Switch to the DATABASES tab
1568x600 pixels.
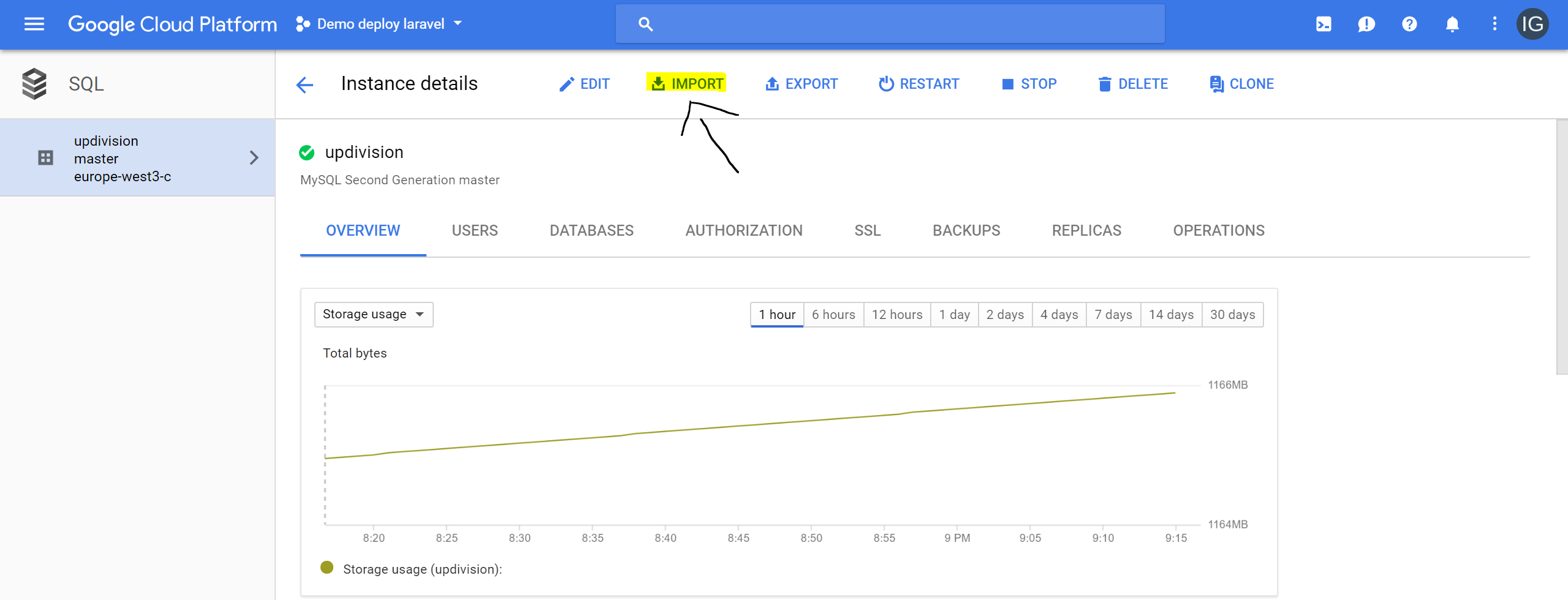[591, 230]
